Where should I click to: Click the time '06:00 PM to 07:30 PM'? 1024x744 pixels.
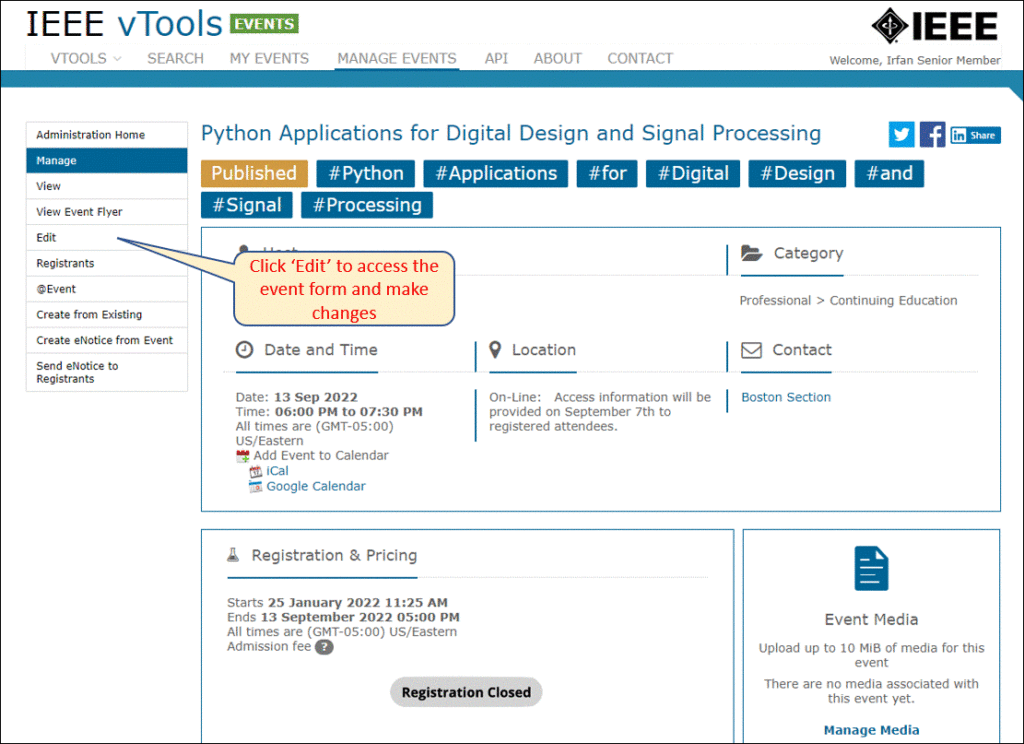pyautogui.click(x=349, y=412)
